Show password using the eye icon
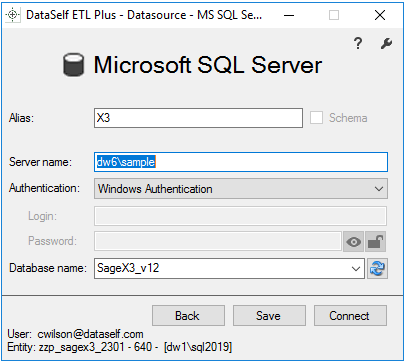The image size is (404, 361). pos(353,241)
